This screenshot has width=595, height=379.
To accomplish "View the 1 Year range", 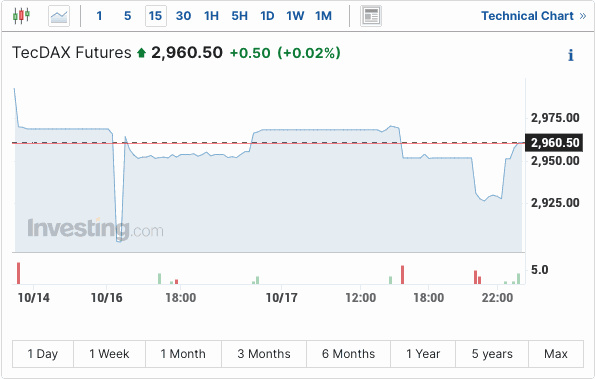I will (423, 354).
